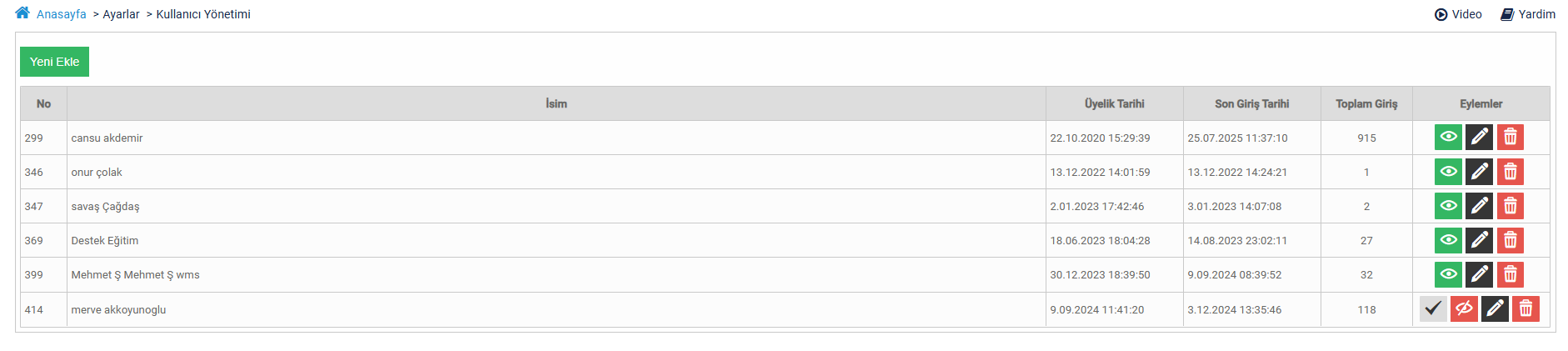Toggle green eye visibility for cansu akdemir

click(x=1448, y=137)
